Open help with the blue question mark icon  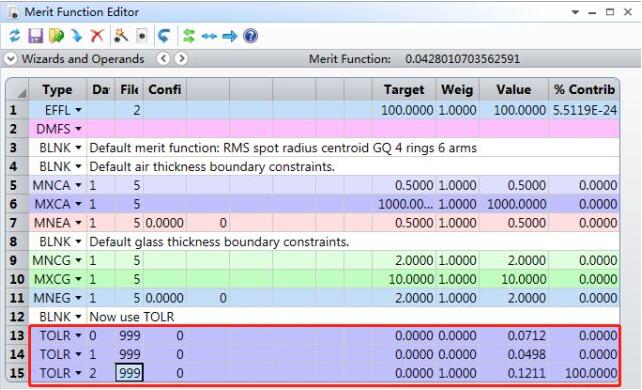[250, 36]
